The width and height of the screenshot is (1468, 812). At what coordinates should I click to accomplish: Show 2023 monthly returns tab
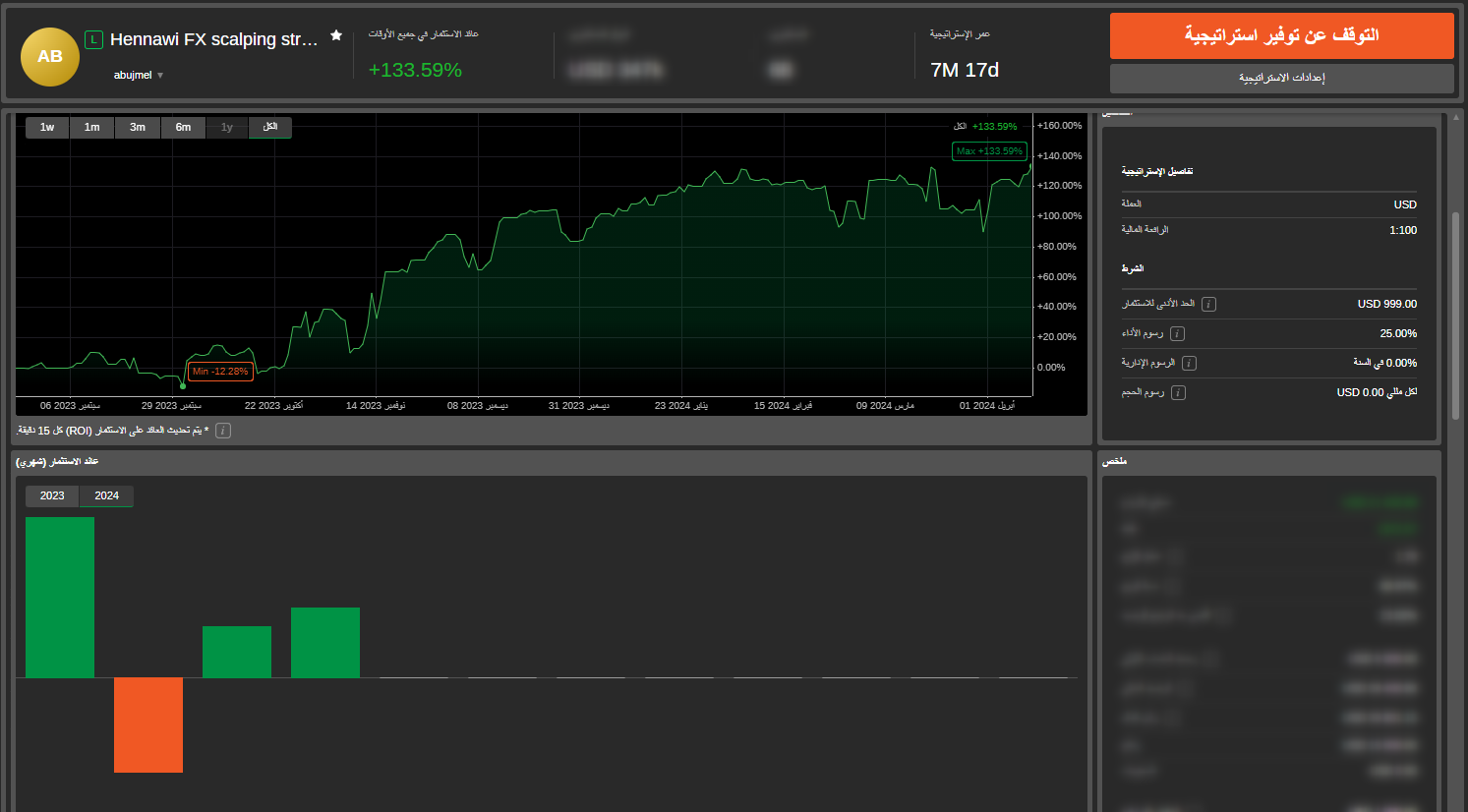point(52,495)
